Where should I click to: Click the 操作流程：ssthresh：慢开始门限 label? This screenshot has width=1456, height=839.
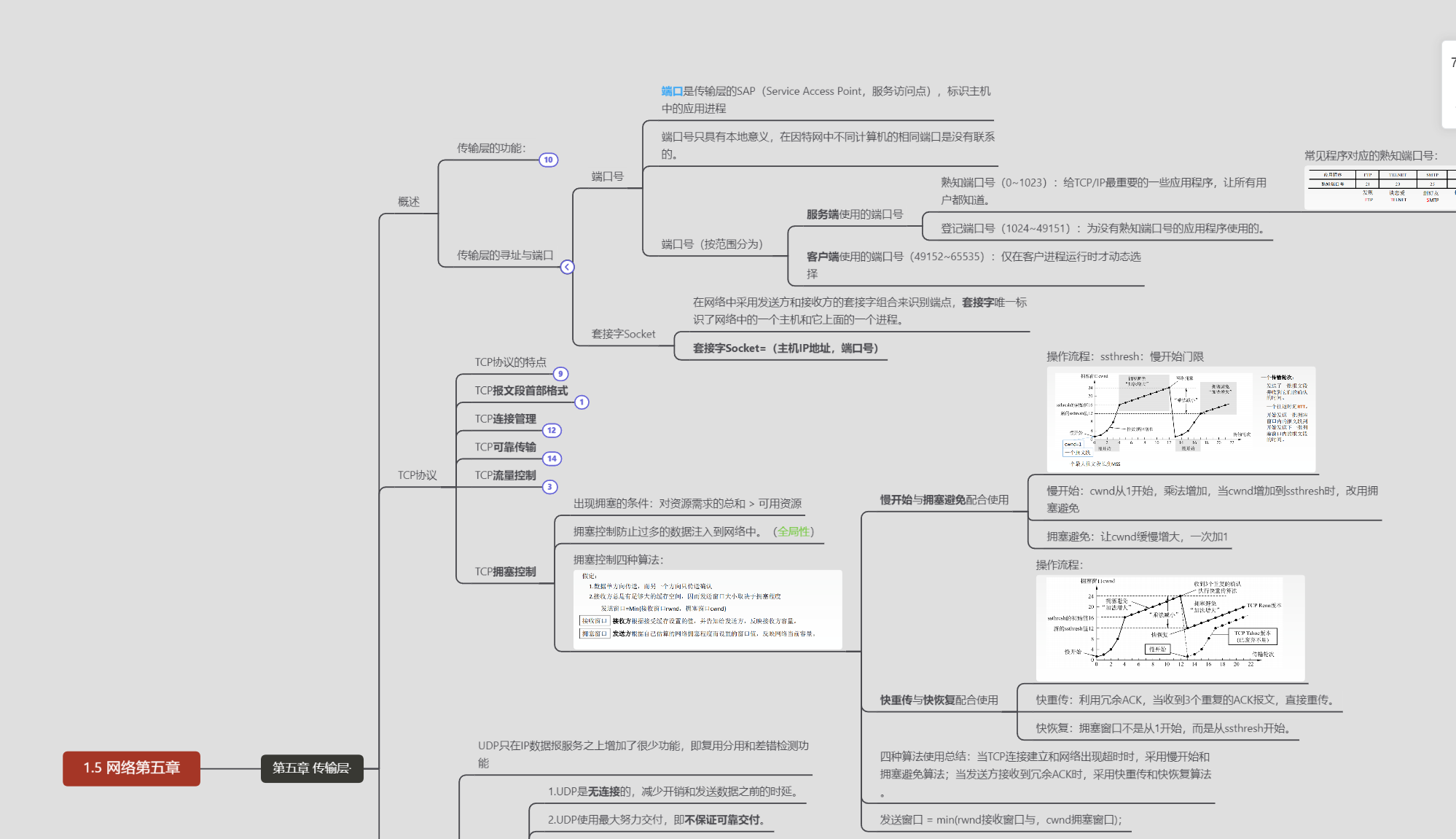click(1125, 356)
